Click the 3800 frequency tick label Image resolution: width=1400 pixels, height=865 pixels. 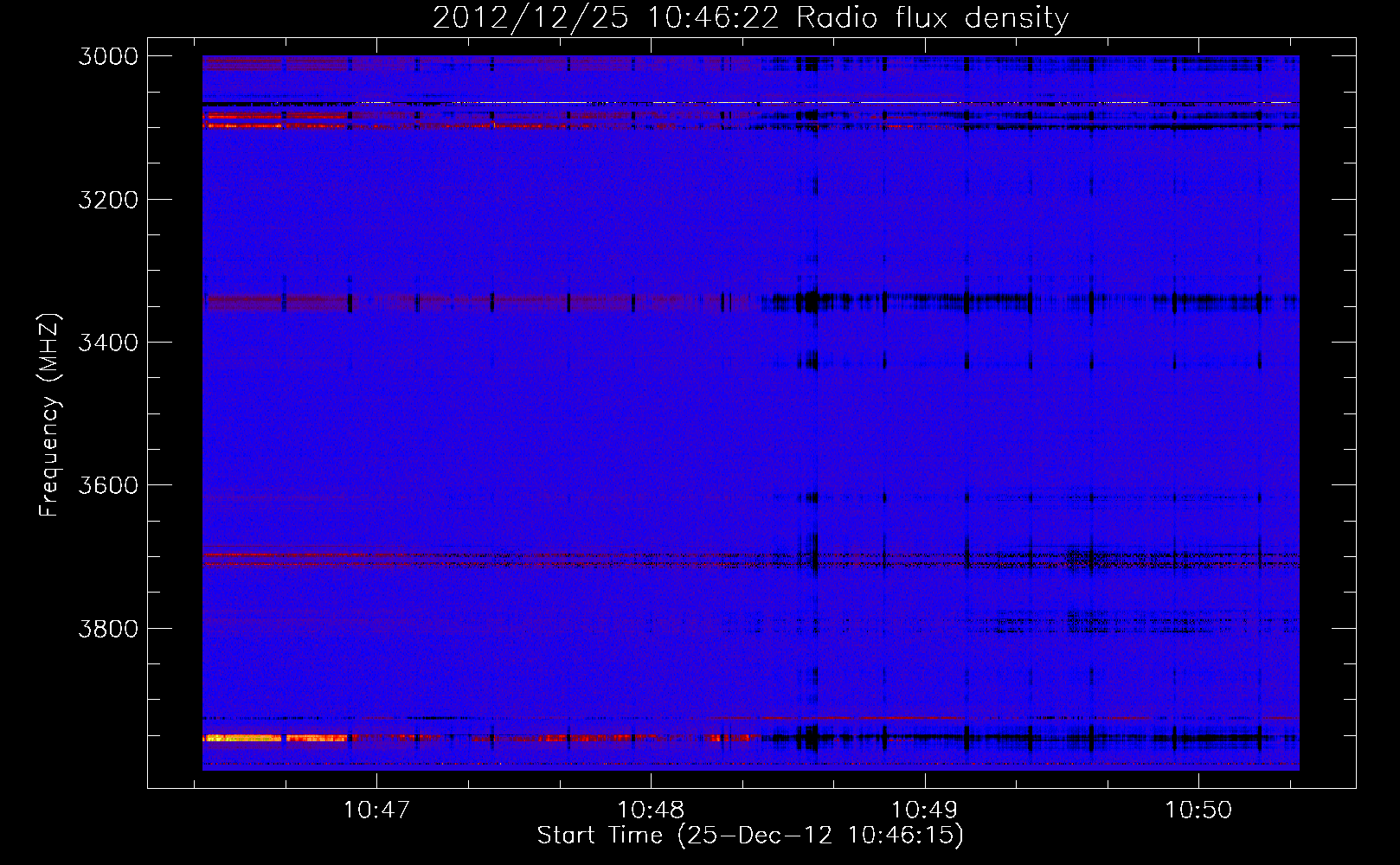(108, 628)
